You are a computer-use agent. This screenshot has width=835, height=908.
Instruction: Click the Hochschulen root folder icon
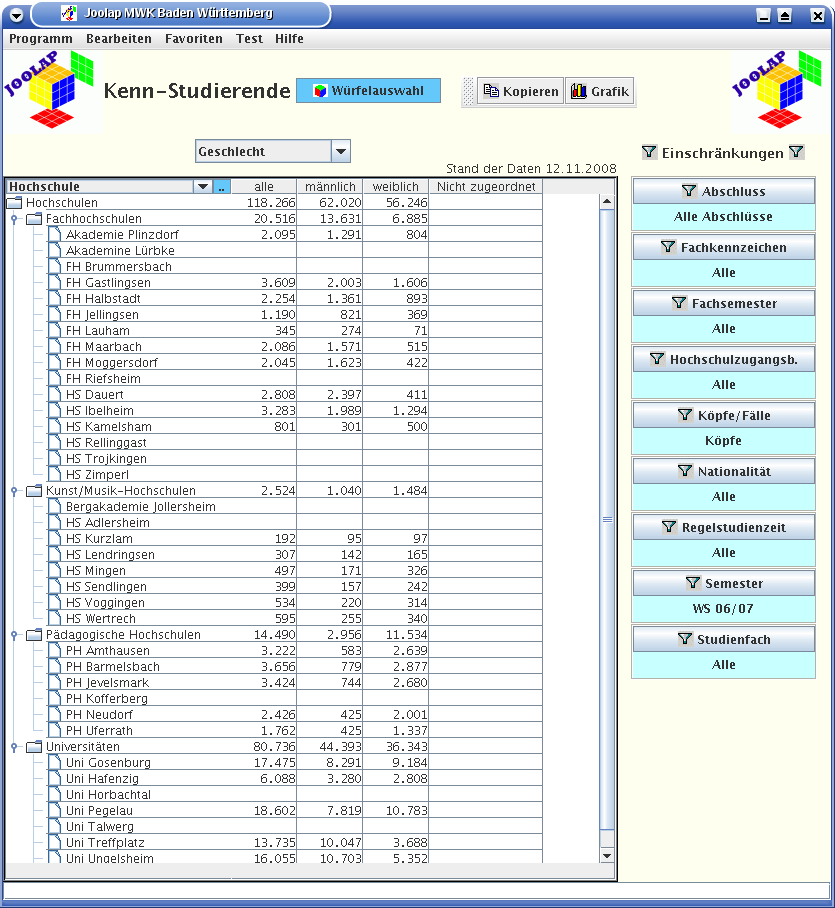pos(14,203)
